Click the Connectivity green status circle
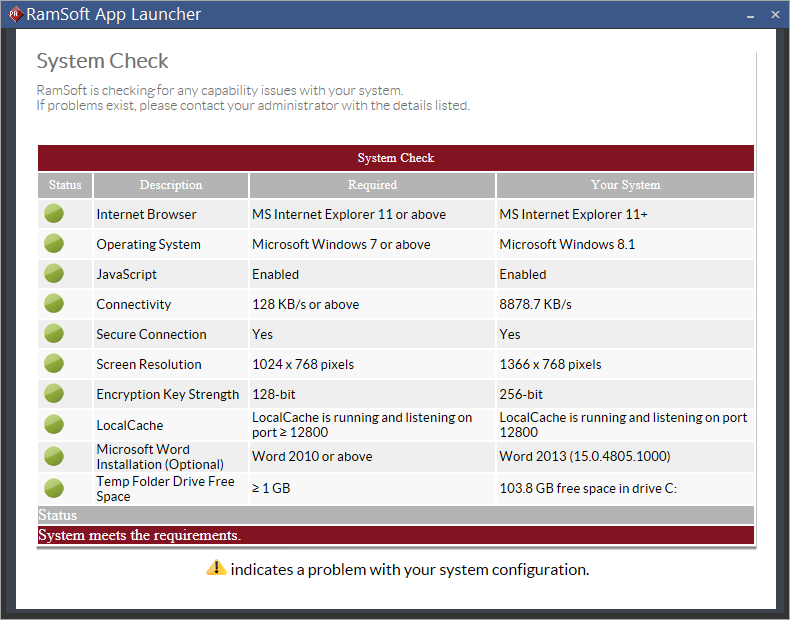The width and height of the screenshot is (790, 620). pos(54,303)
